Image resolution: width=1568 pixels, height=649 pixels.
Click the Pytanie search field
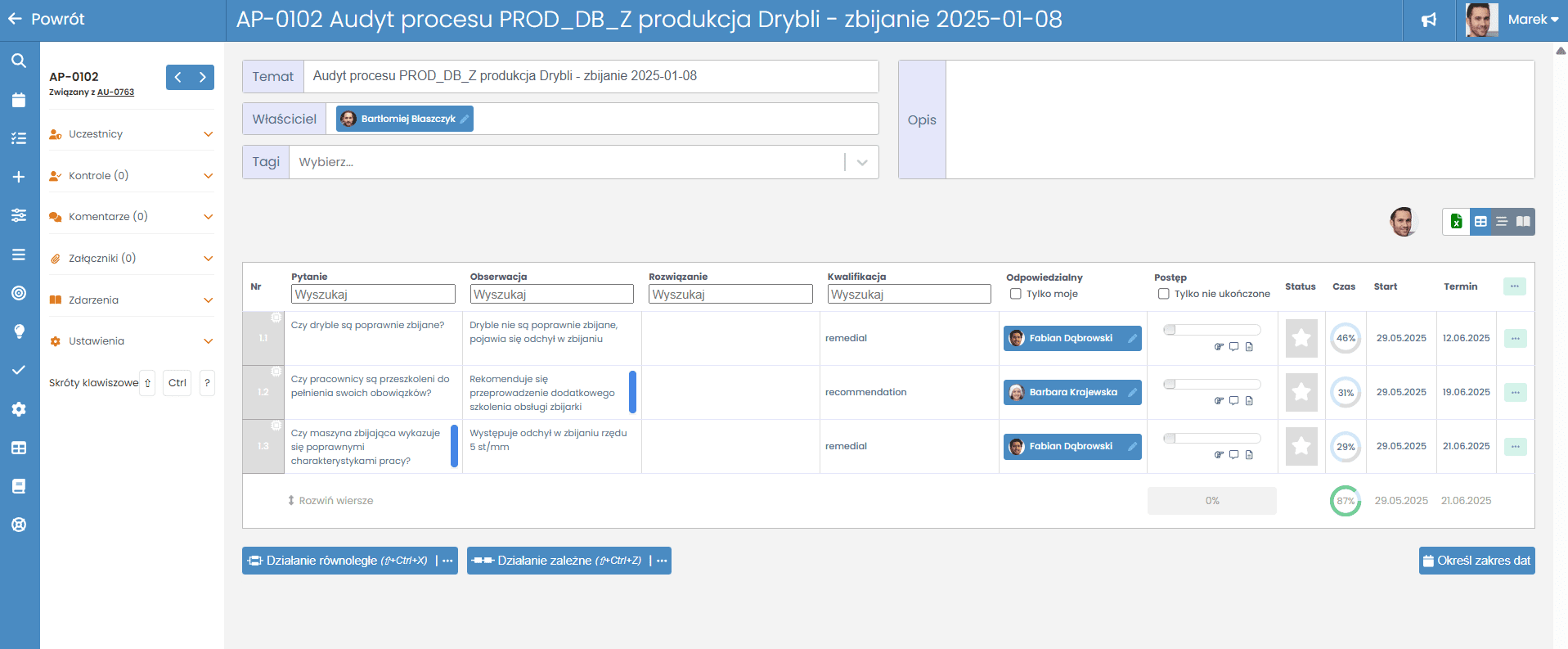click(x=373, y=294)
